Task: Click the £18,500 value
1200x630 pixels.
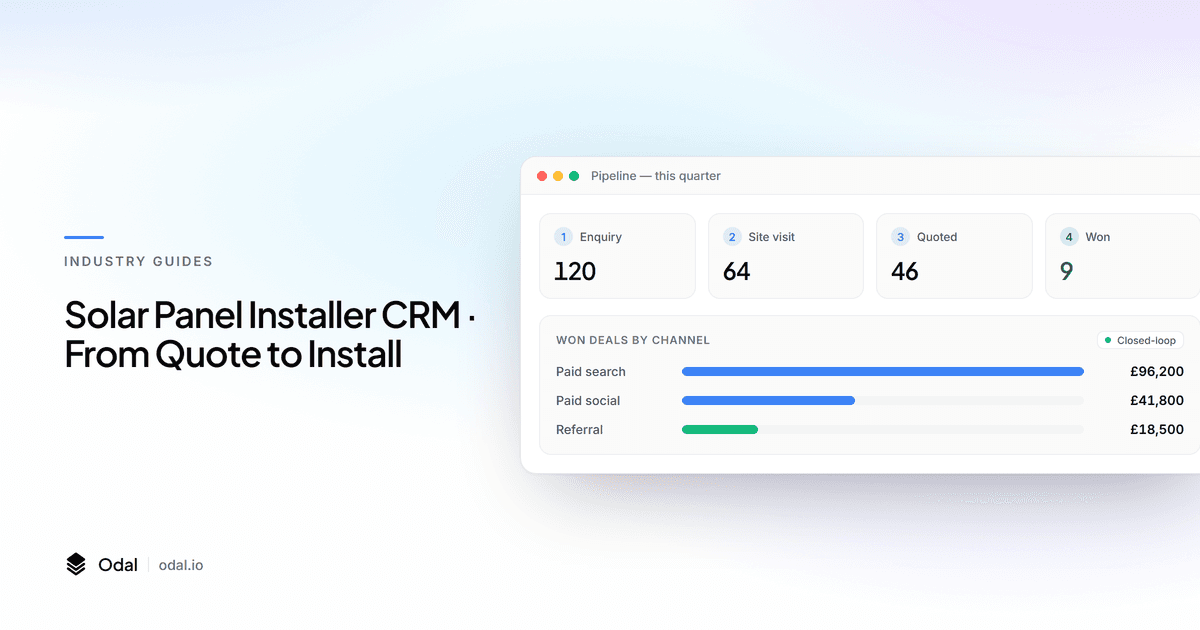Action: tap(1157, 430)
